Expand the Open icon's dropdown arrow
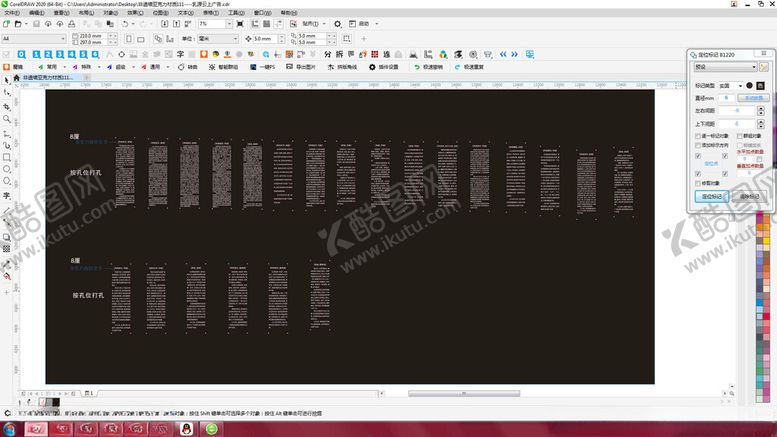Viewport: 777px width, 437px height. [x=26, y=24]
